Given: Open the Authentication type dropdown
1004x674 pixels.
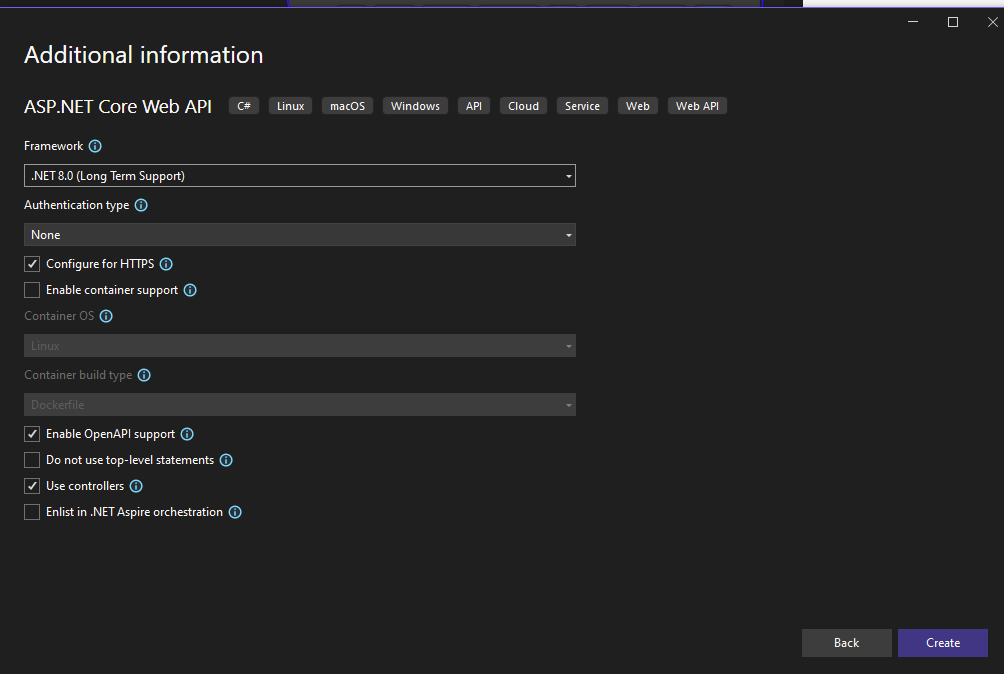Looking at the screenshot, I should [x=300, y=235].
